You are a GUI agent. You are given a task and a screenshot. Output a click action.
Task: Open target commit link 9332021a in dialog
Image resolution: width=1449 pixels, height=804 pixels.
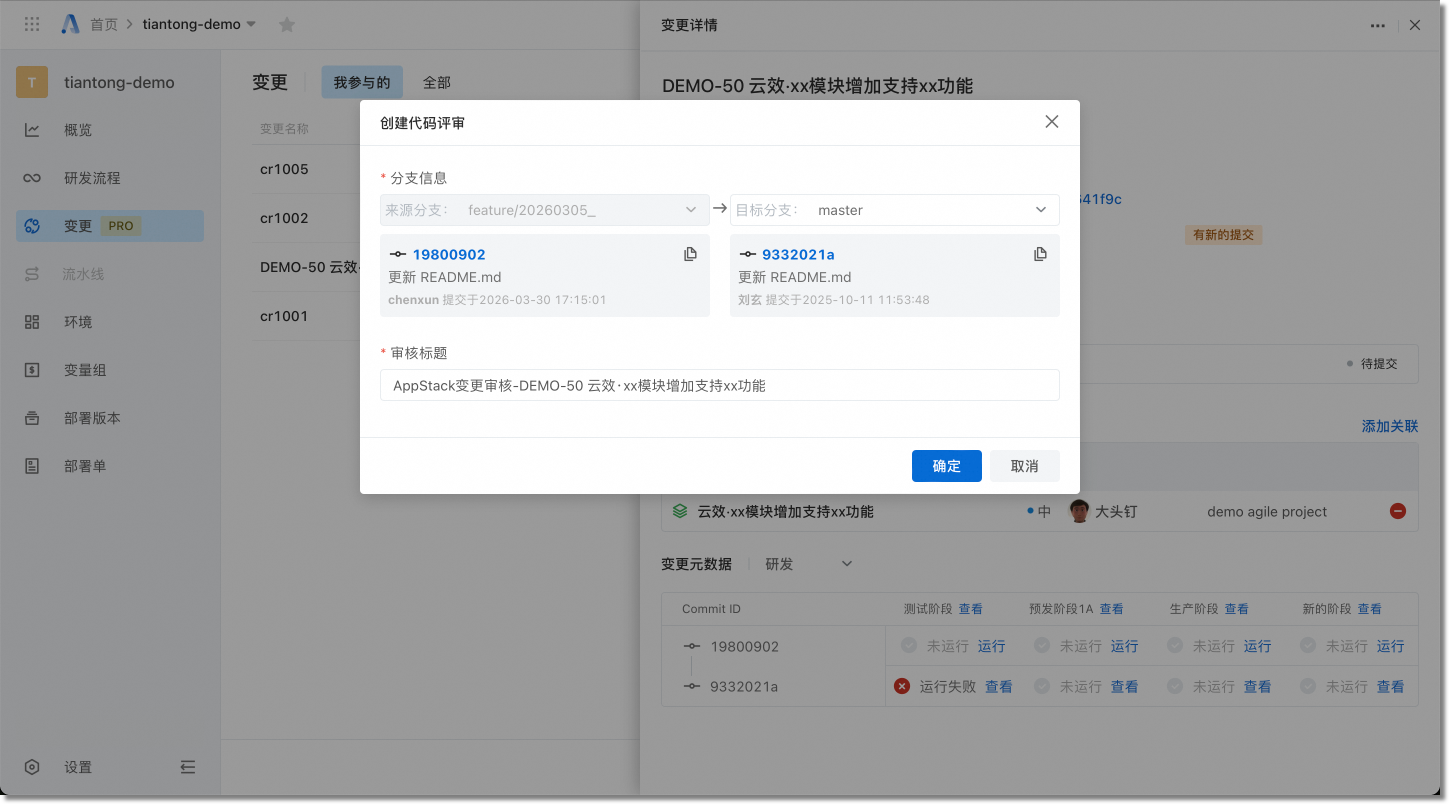point(798,255)
